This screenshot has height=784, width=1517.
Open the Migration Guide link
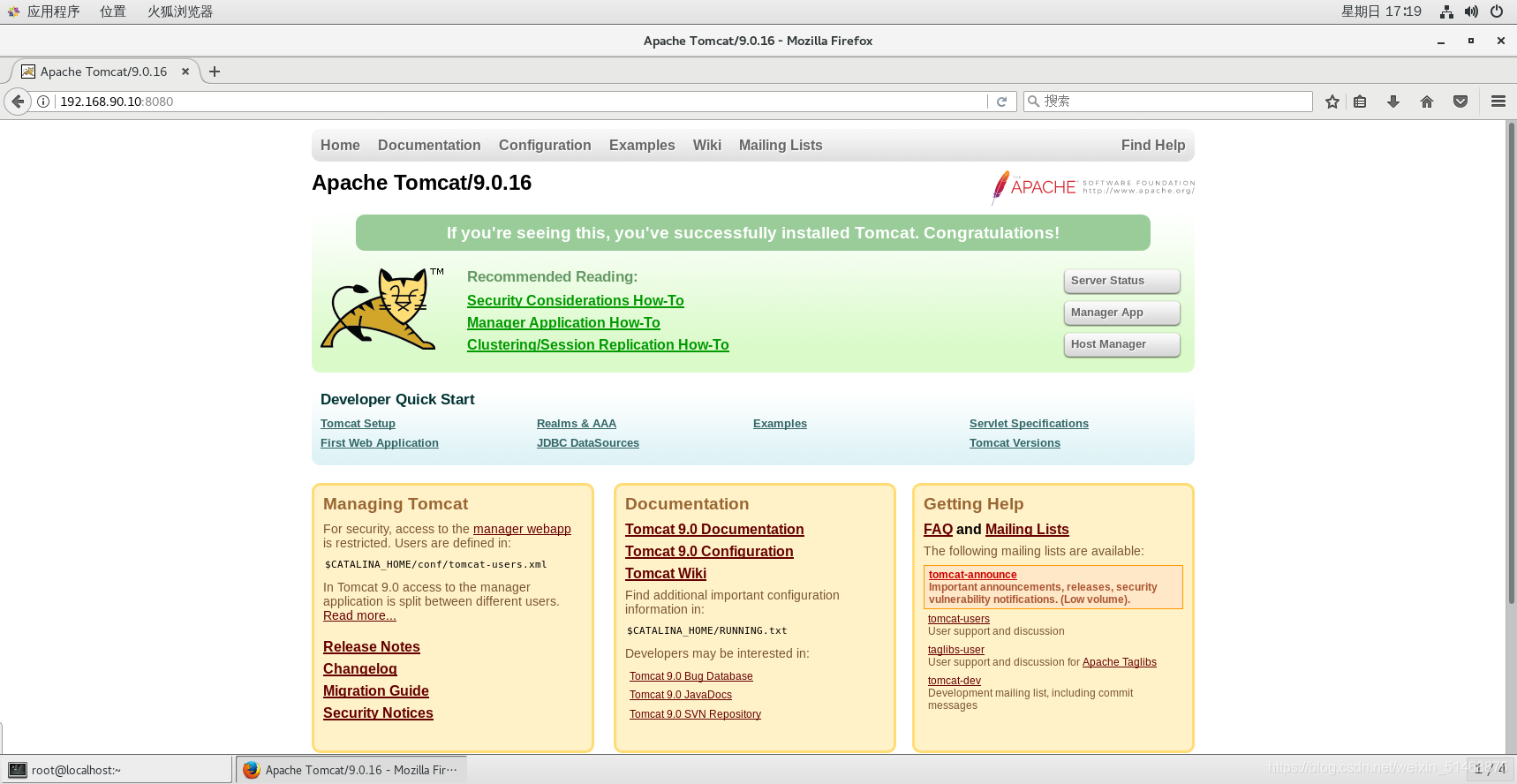(x=376, y=691)
